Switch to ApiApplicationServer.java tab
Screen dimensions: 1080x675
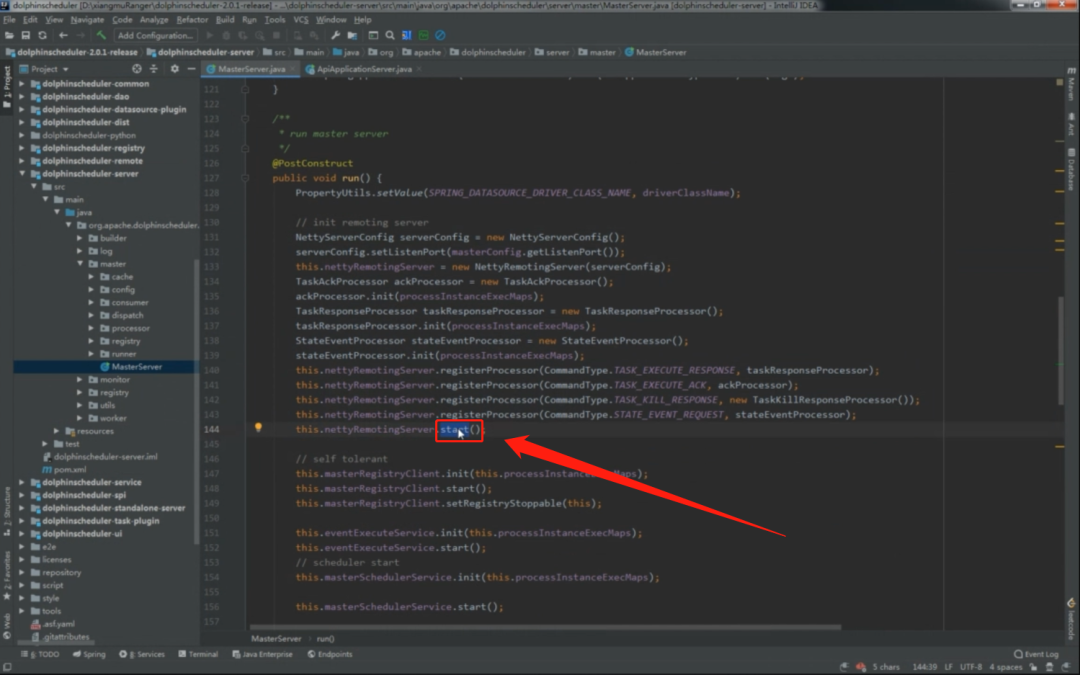[364, 69]
